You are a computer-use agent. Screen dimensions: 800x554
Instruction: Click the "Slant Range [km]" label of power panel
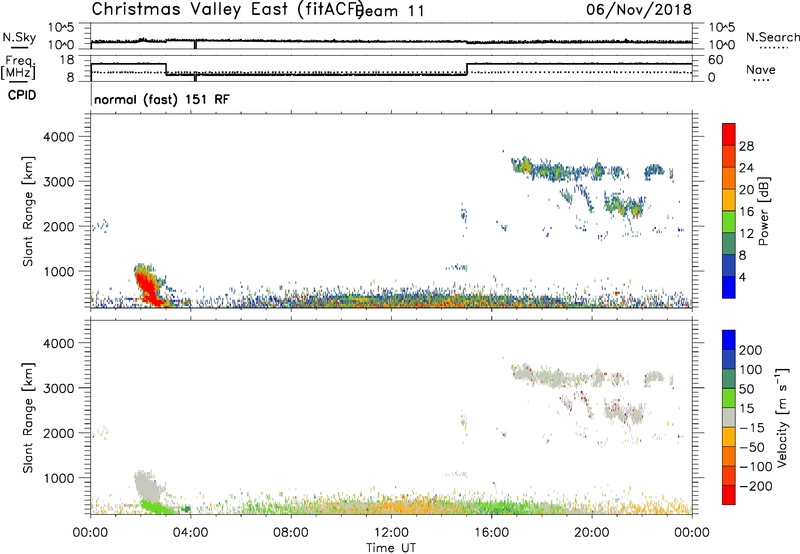point(28,212)
